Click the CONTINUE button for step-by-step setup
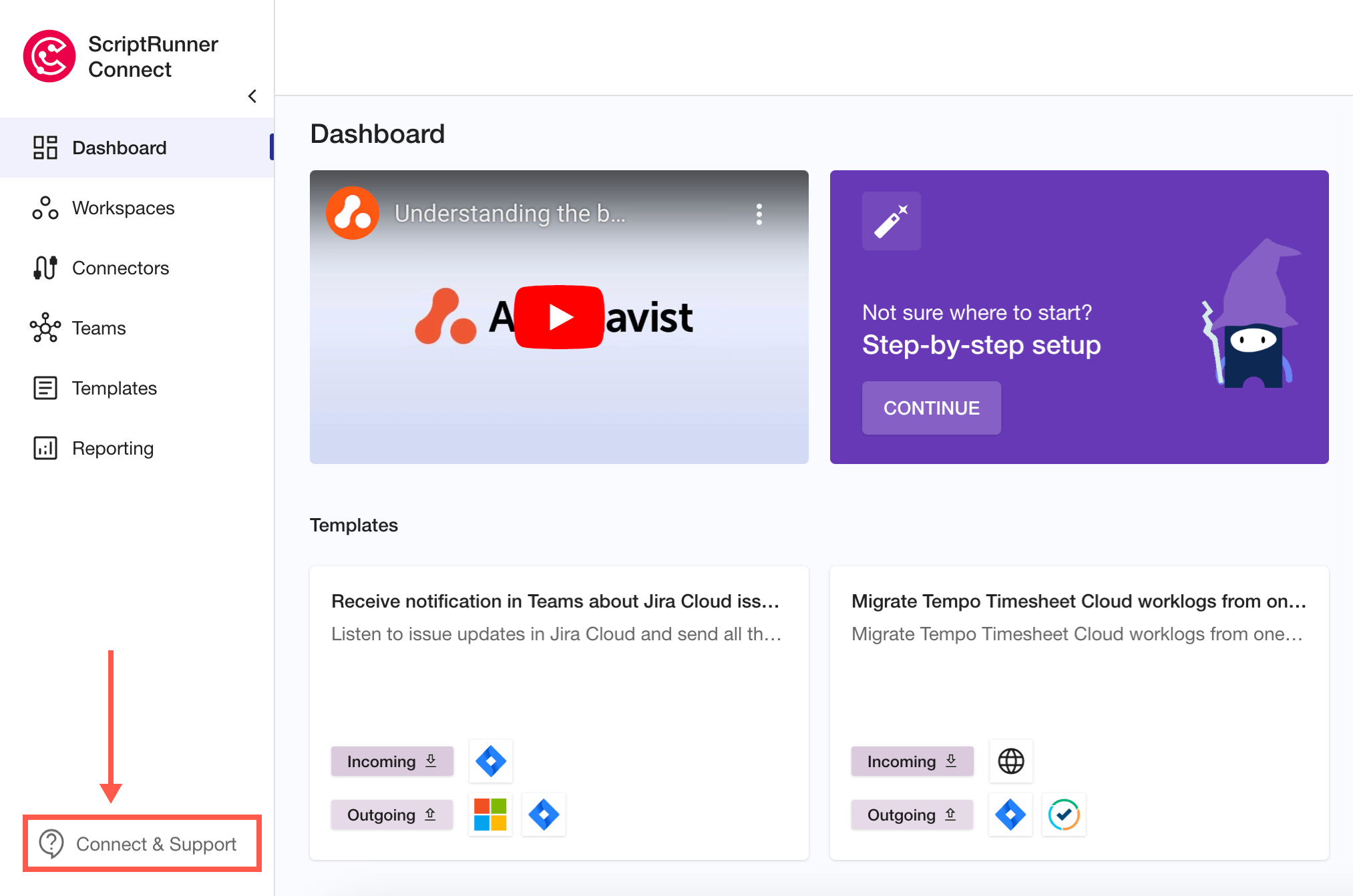The width and height of the screenshot is (1353, 896). (932, 408)
